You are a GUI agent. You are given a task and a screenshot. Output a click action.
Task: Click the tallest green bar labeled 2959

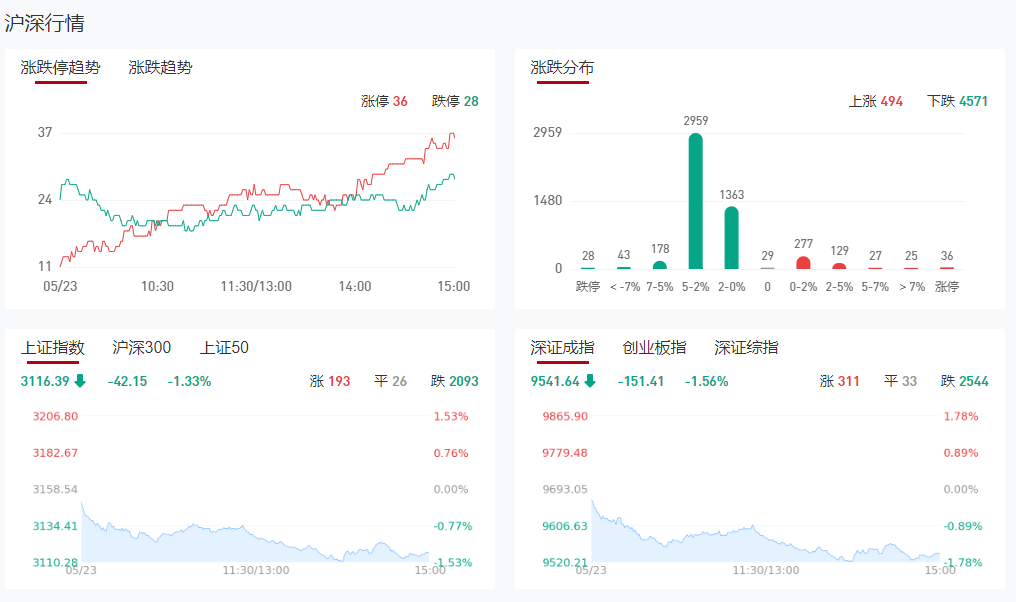coord(696,202)
